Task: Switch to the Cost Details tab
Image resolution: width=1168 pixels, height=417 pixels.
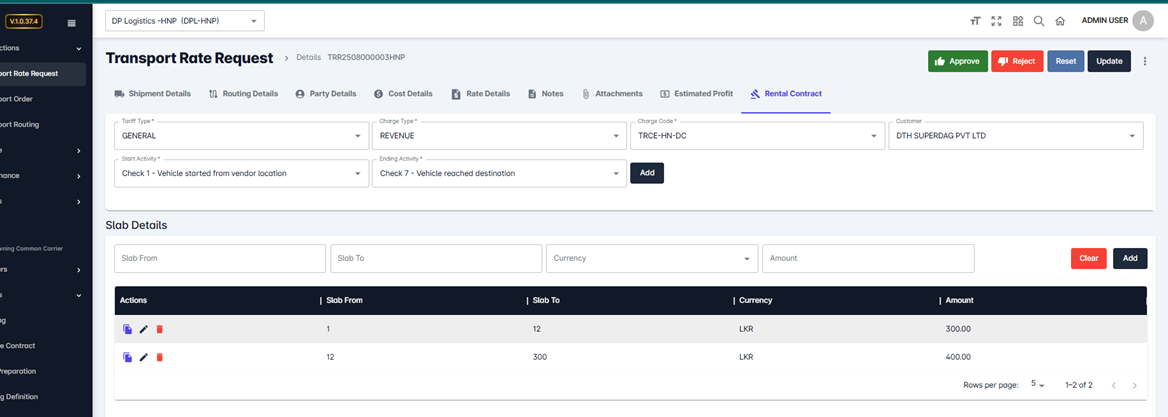Action: (x=403, y=94)
